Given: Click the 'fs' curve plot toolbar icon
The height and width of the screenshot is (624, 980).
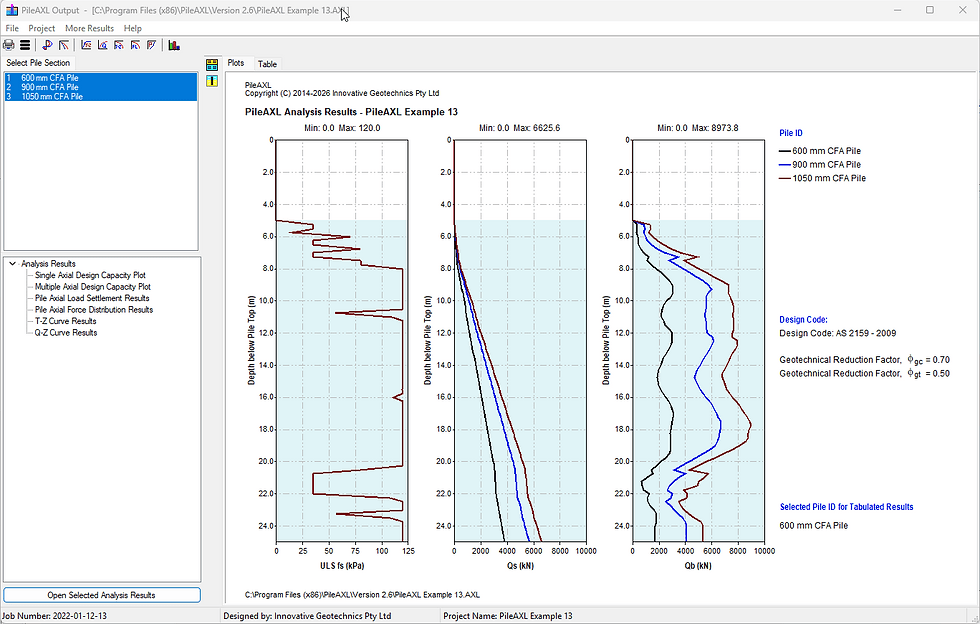Looking at the screenshot, I should (86, 45).
